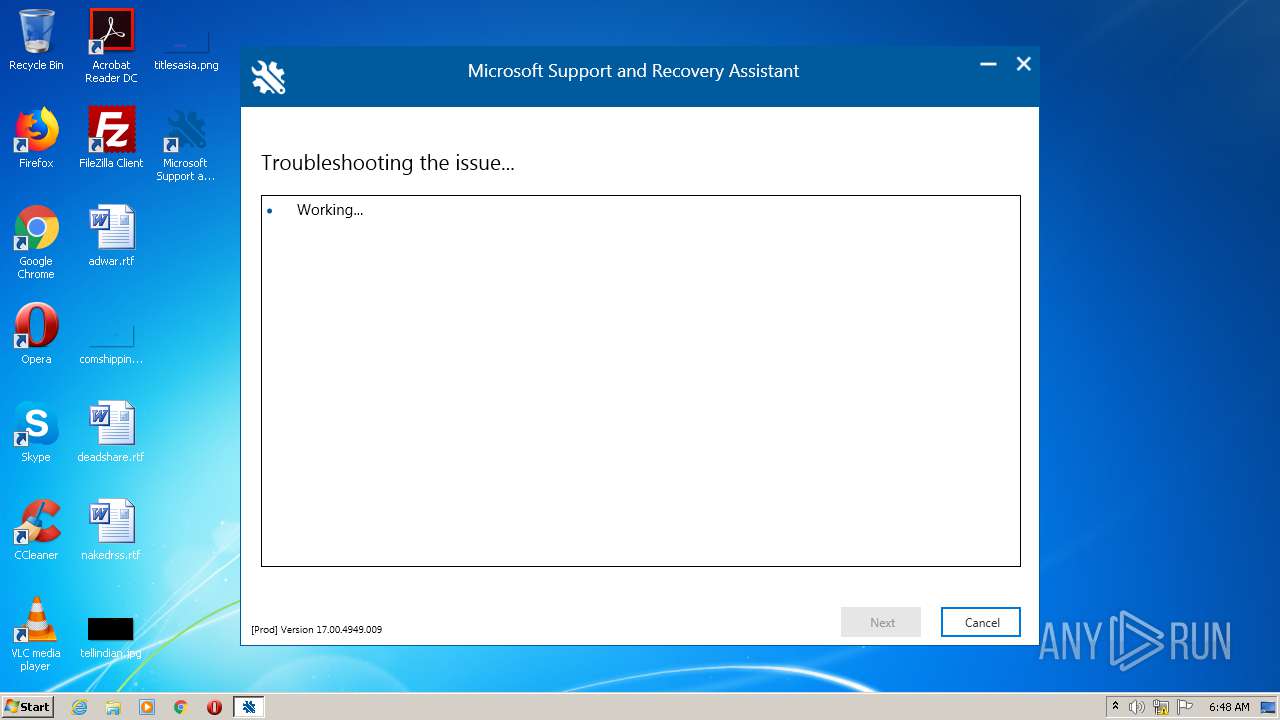Open CCleaner desktop shortcut
Viewport: 1280px width, 720px height.
pyautogui.click(x=36, y=530)
